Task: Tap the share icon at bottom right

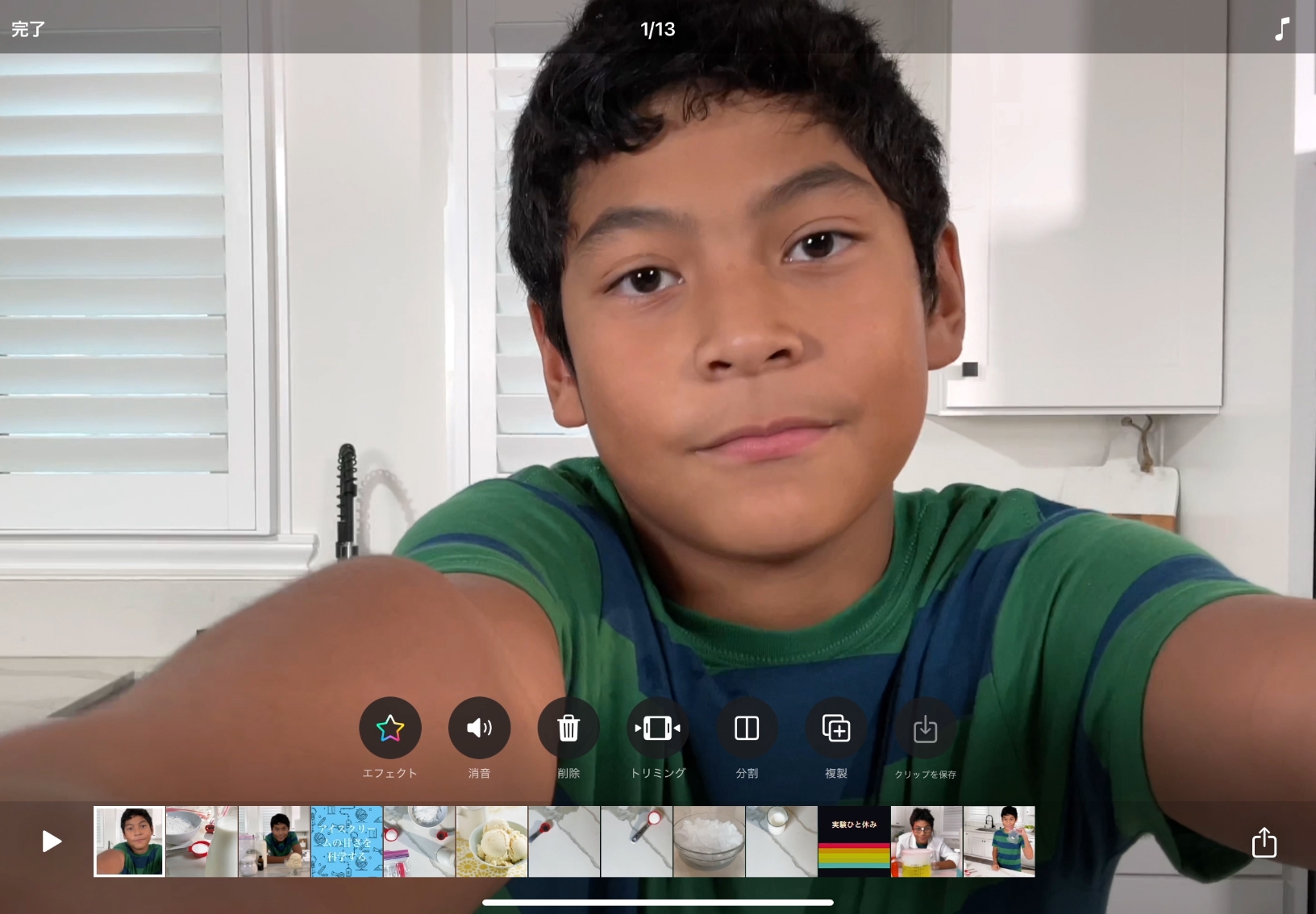Action: [x=1264, y=842]
